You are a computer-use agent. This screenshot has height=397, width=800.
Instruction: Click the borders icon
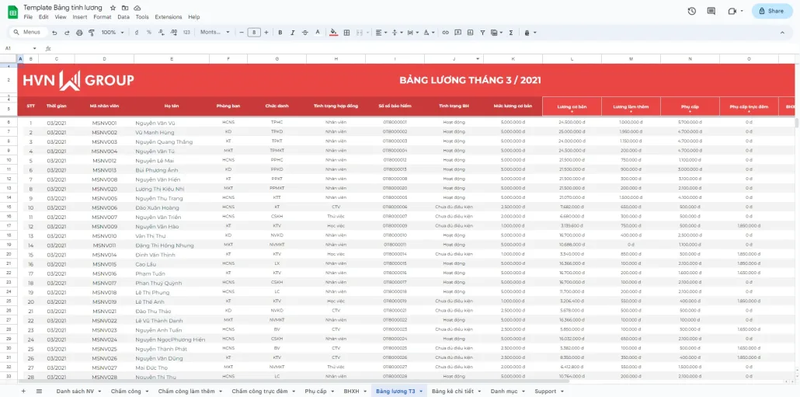[x=347, y=33]
